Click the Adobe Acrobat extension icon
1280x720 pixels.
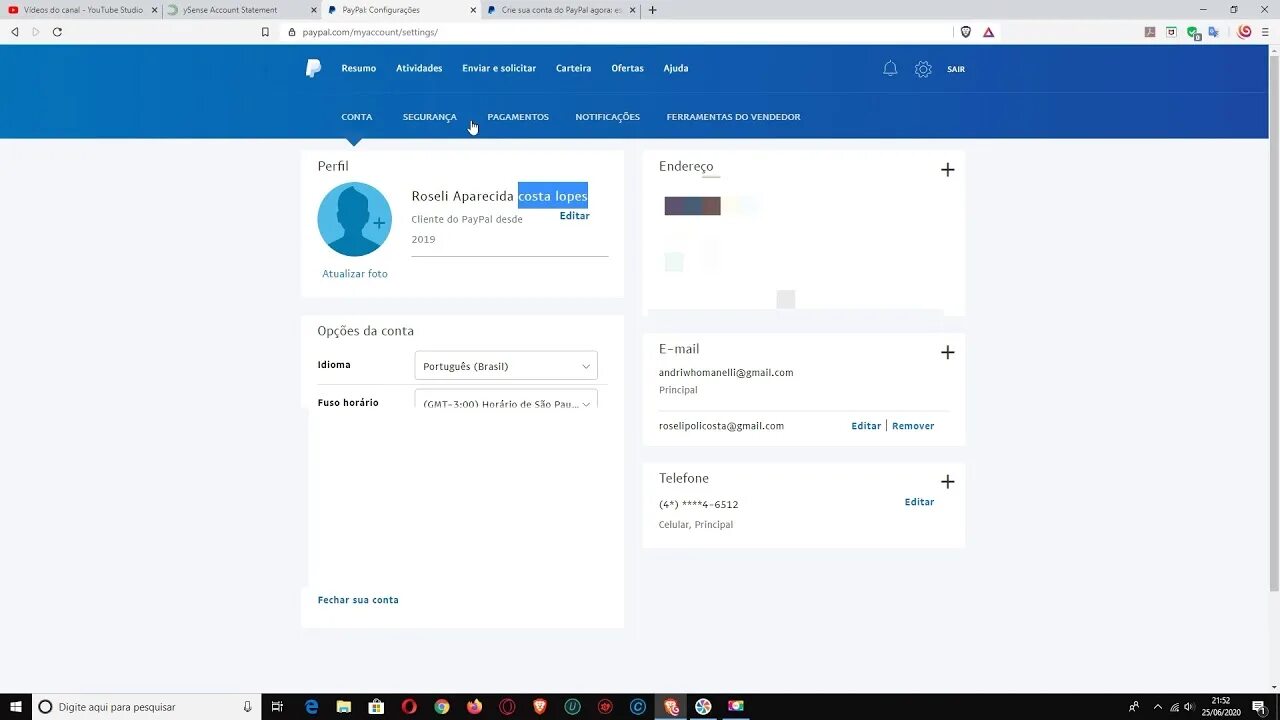(1150, 32)
